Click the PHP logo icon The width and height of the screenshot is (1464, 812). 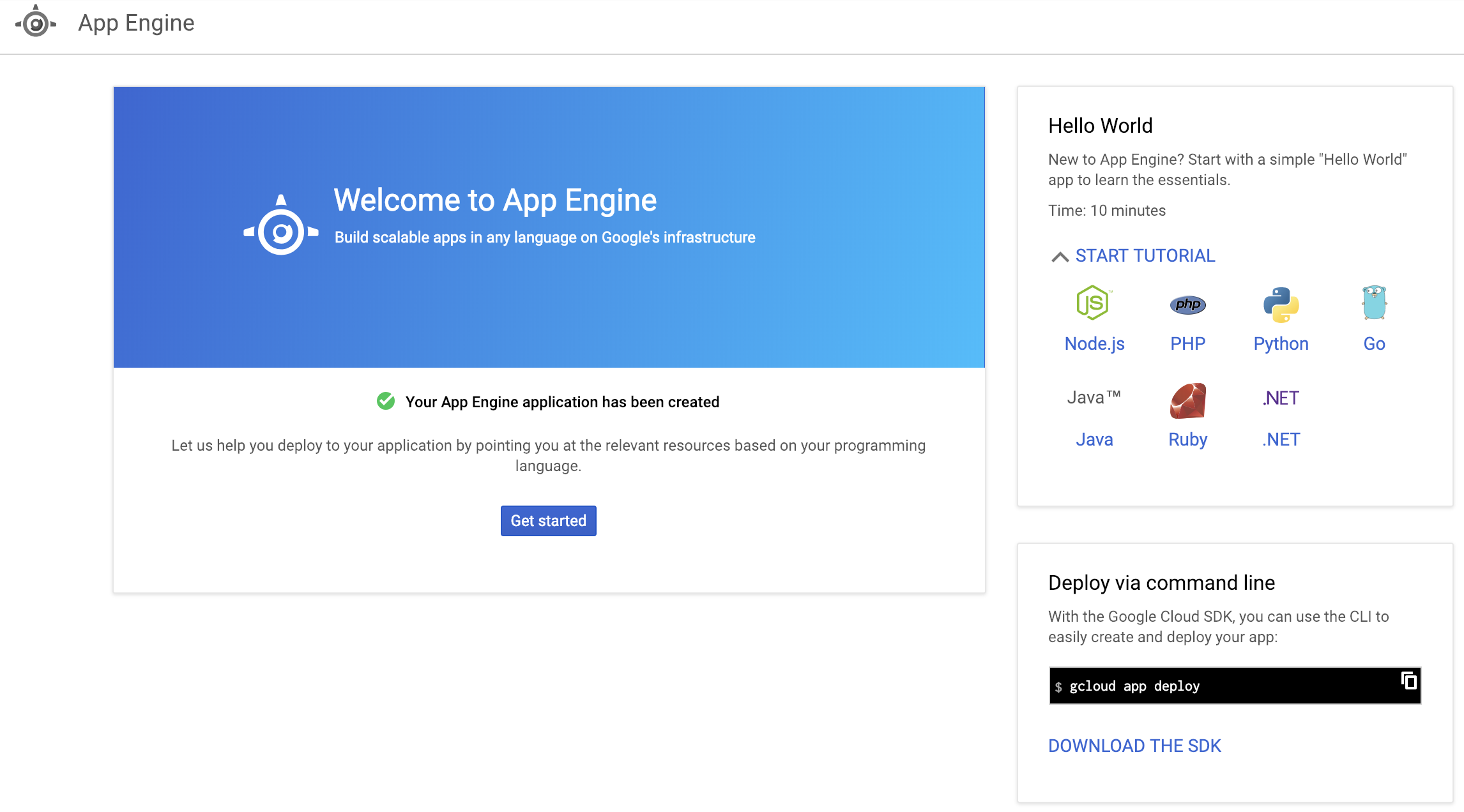[1187, 304]
